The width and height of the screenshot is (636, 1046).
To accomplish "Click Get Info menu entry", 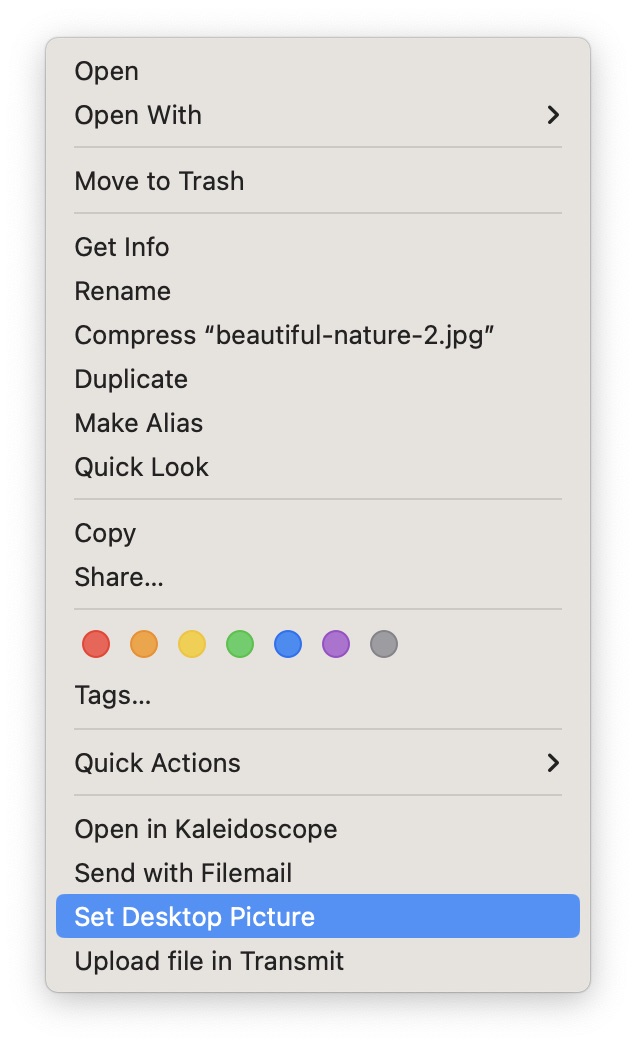I will tap(122, 248).
